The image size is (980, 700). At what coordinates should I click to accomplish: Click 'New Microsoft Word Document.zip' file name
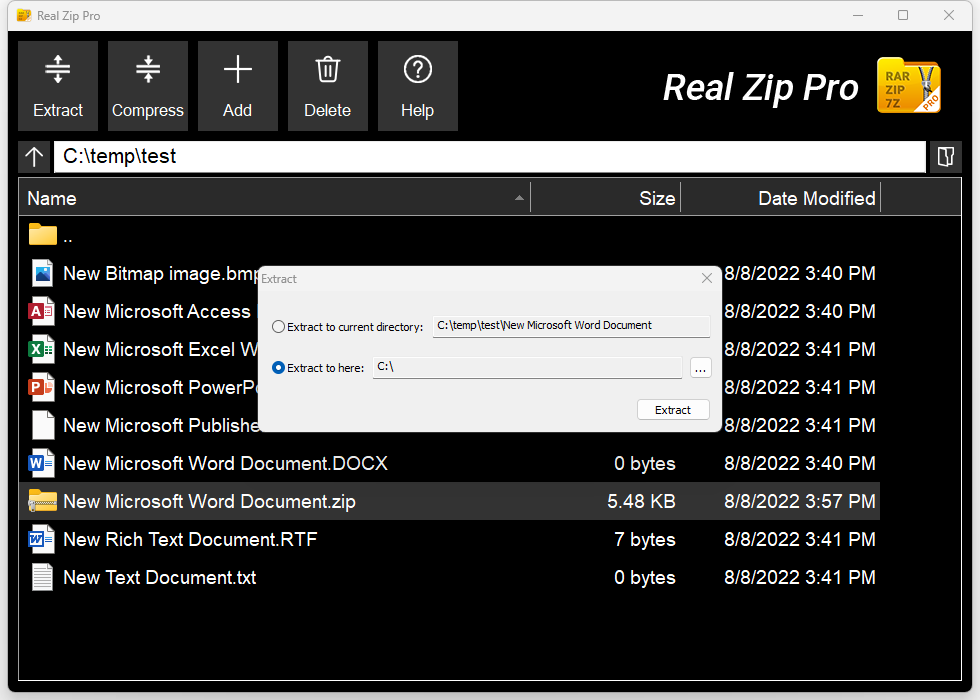pyautogui.click(x=209, y=501)
